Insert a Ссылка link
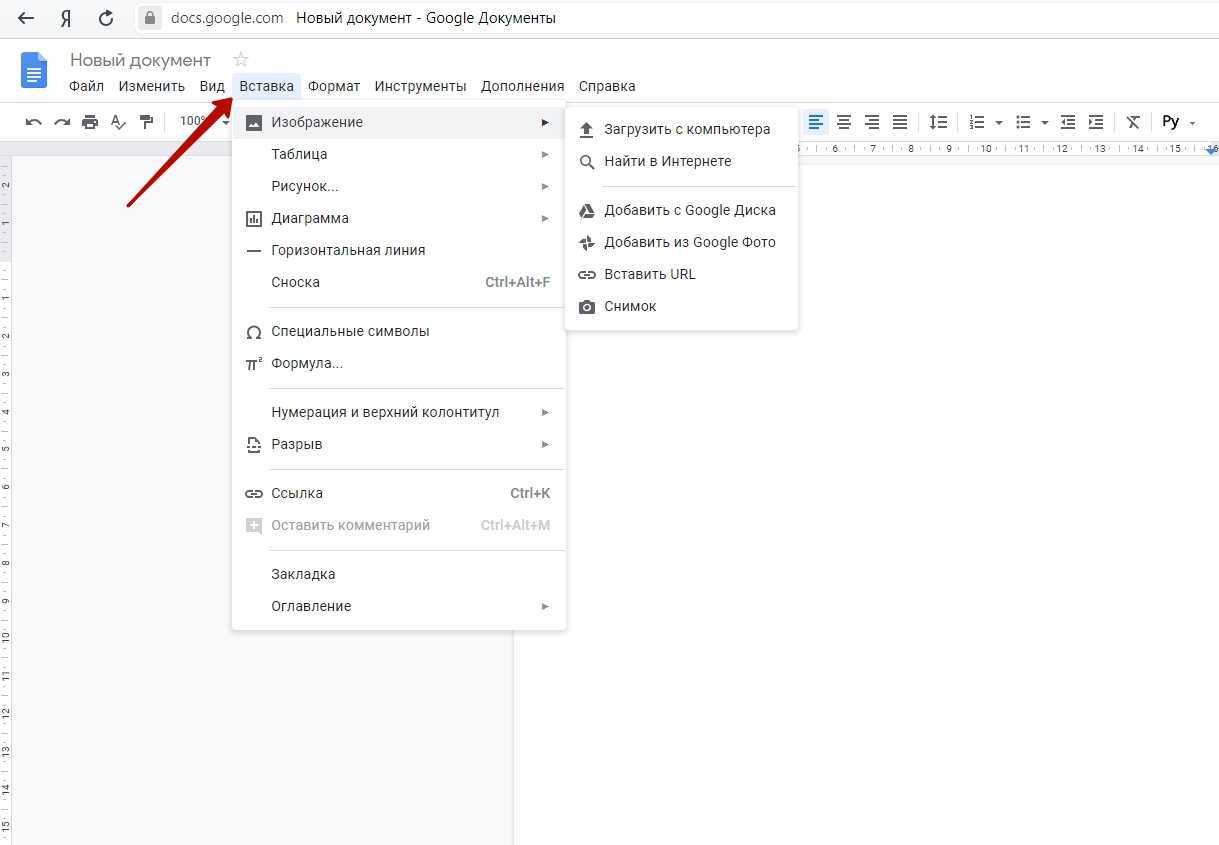 click(399, 493)
